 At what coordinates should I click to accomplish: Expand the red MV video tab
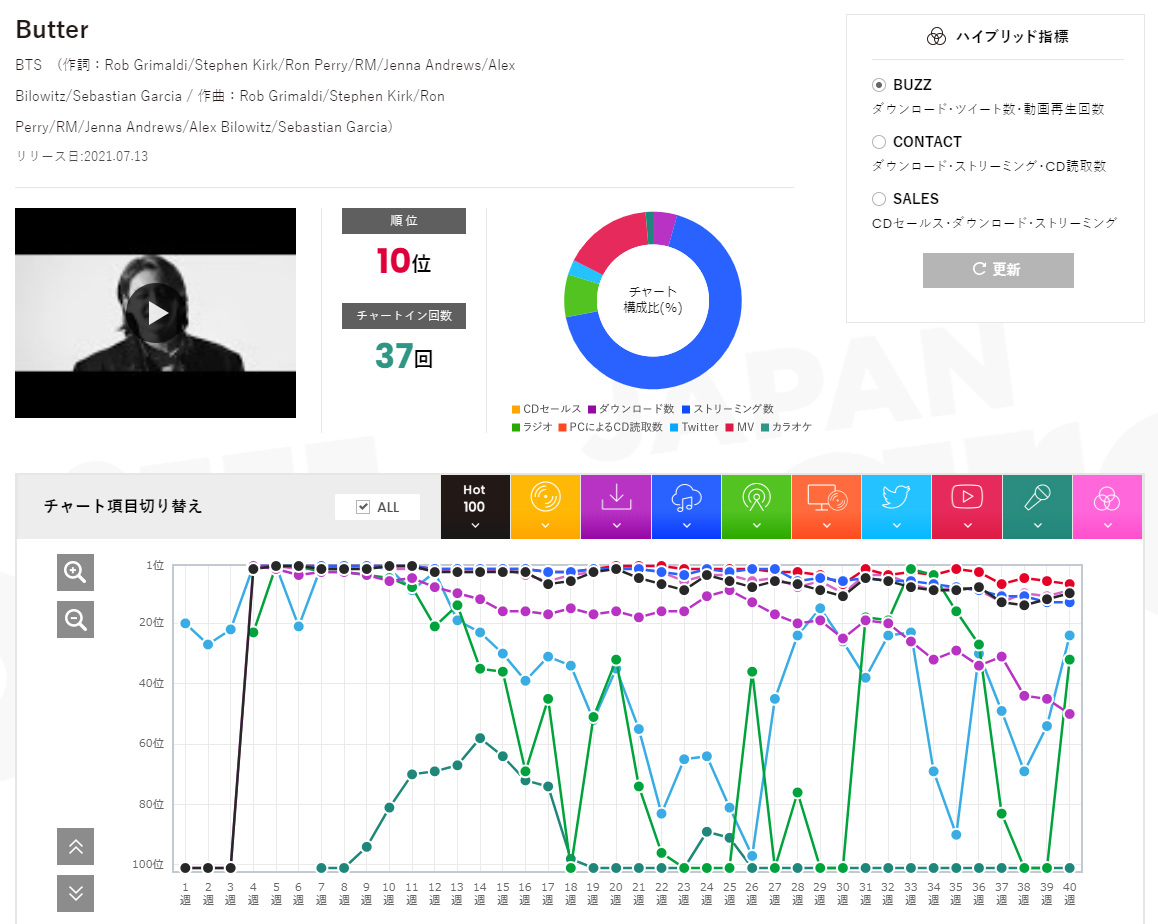(967, 507)
